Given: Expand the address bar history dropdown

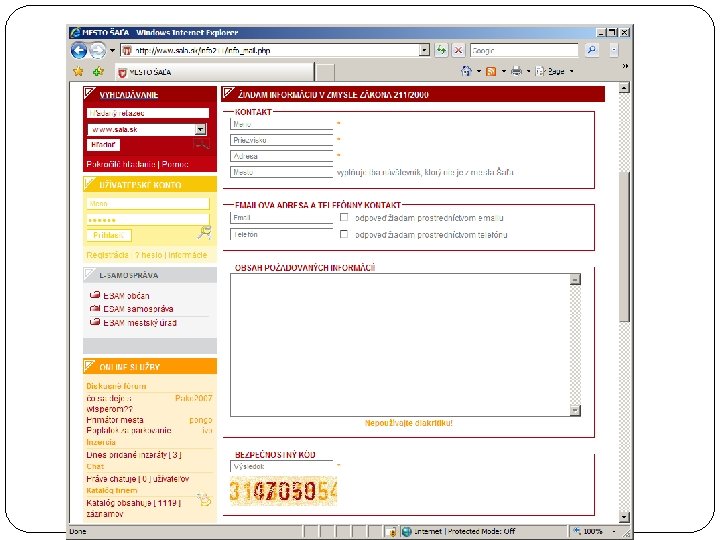Looking at the screenshot, I should click(x=425, y=50).
